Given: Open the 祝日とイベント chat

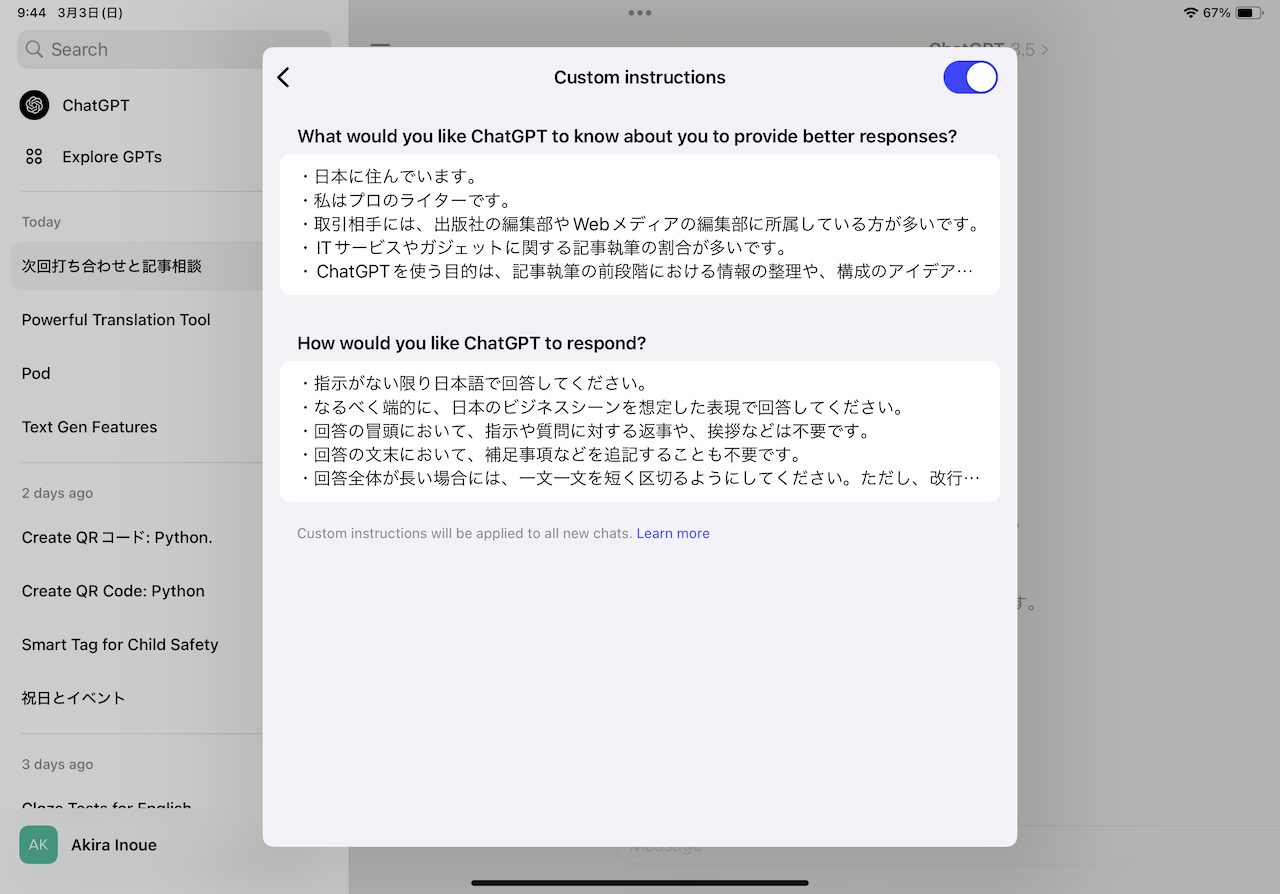Looking at the screenshot, I should [74, 698].
